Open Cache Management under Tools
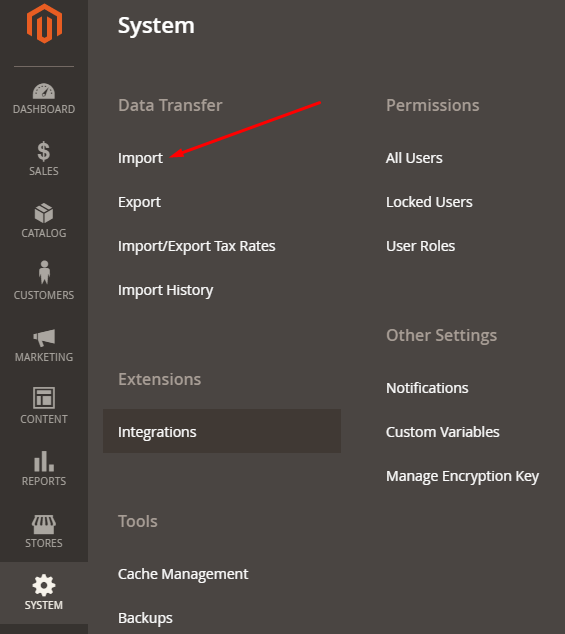This screenshot has width=565, height=634. [183, 574]
